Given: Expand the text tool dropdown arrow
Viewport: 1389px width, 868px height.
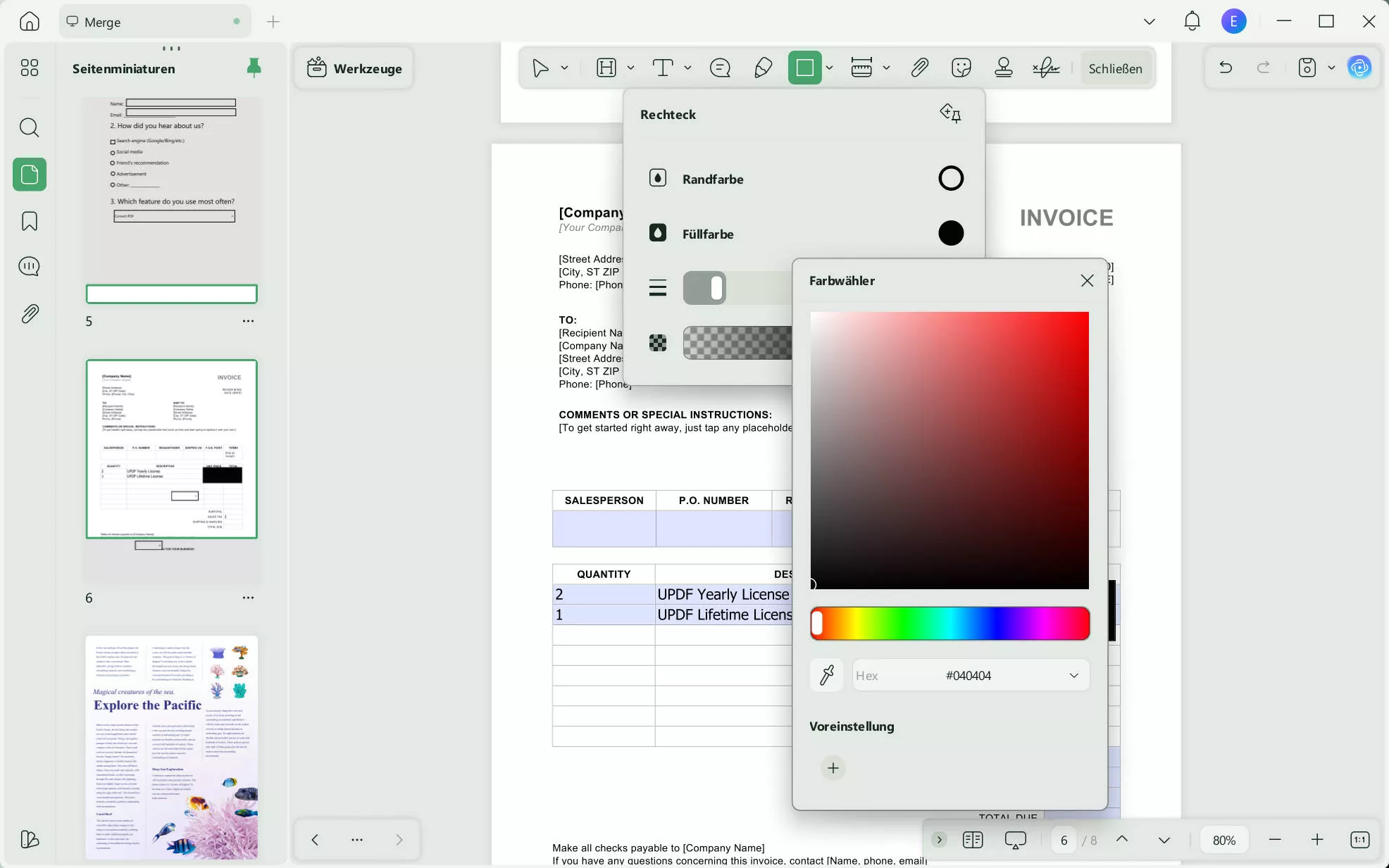Looking at the screenshot, I should click(x=687, y=68).
